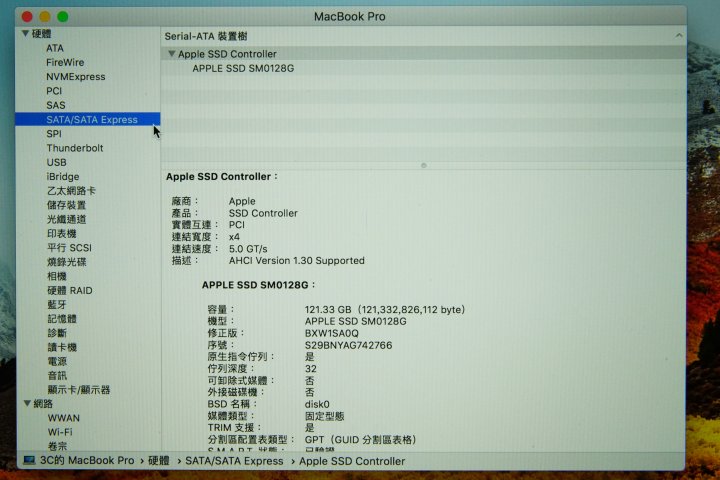
Task: Click 硬體 breadcrumb in path bar
Action: tap(158, 461)
